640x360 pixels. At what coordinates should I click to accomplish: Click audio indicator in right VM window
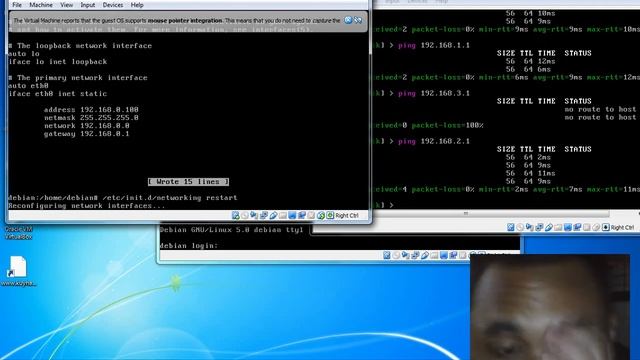point(530,227)
